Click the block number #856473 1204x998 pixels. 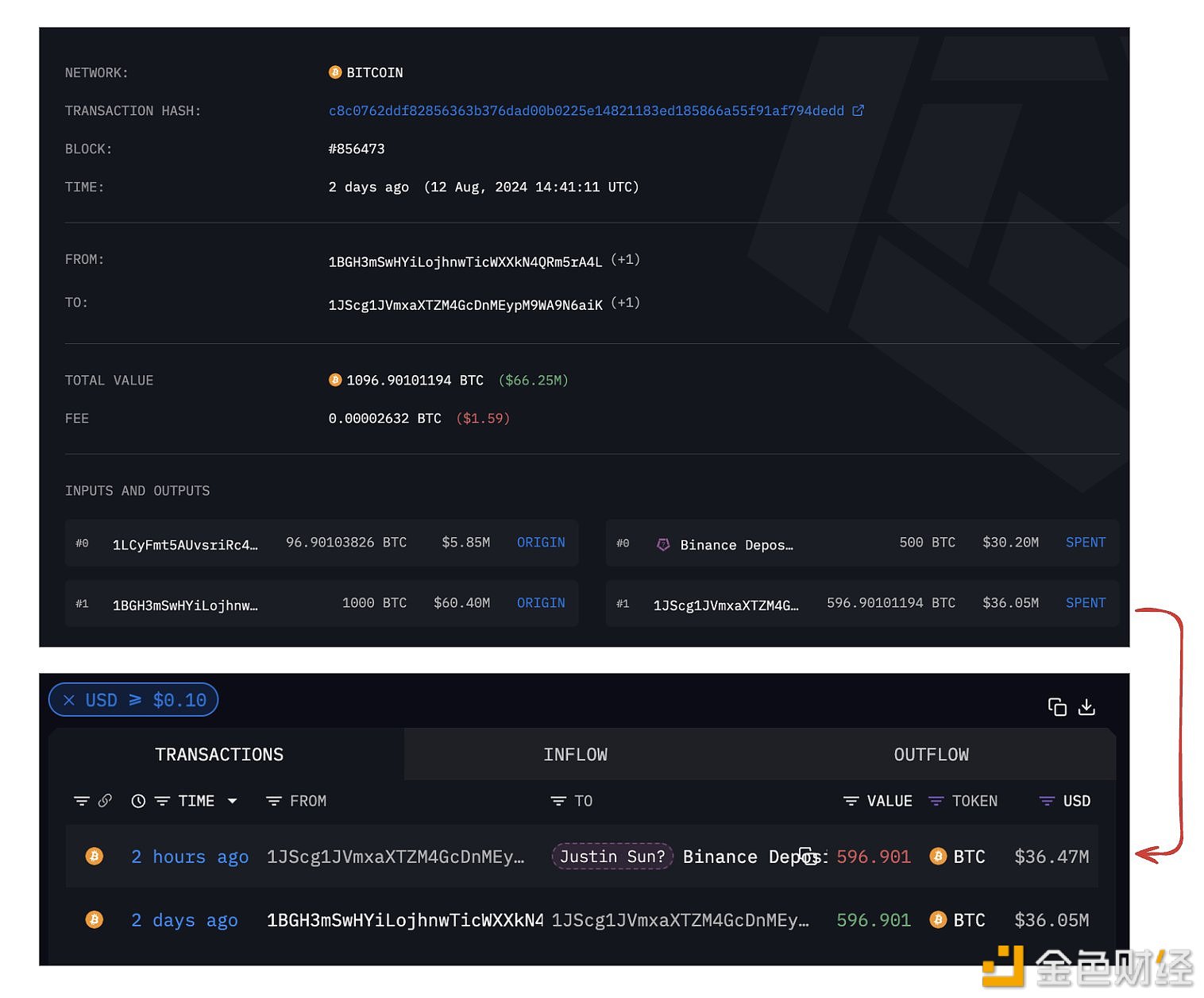tap(357, 149)
